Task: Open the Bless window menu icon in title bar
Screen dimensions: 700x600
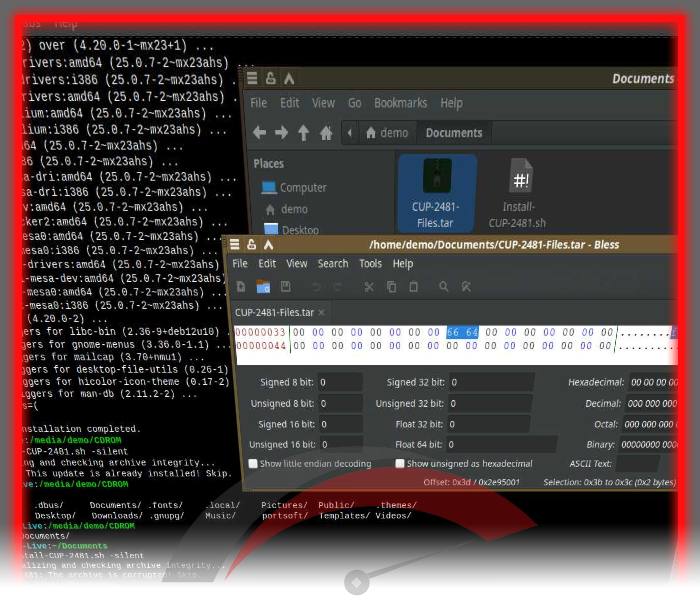Action: point(235,244)
